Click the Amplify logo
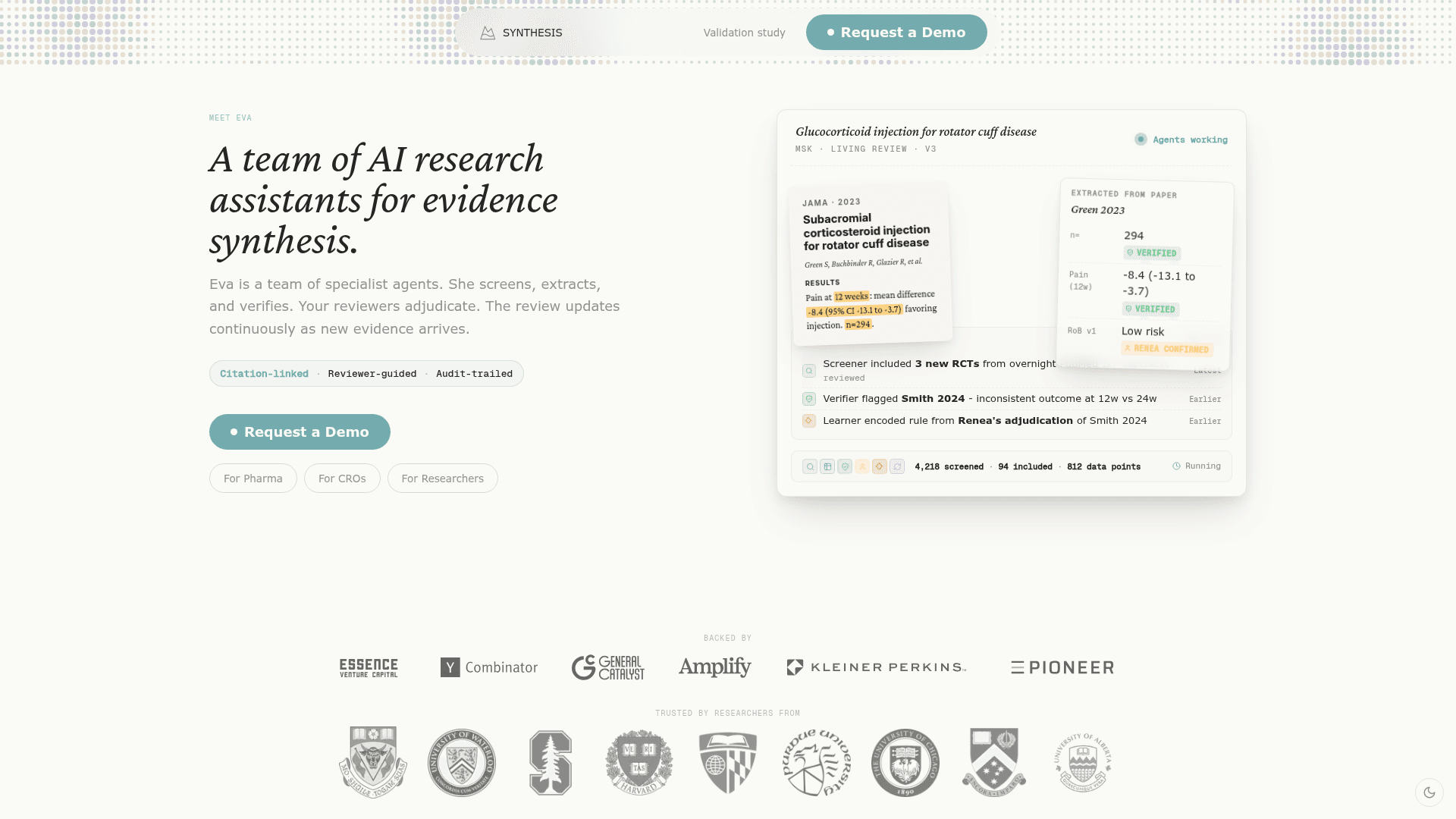 point(715,667)
